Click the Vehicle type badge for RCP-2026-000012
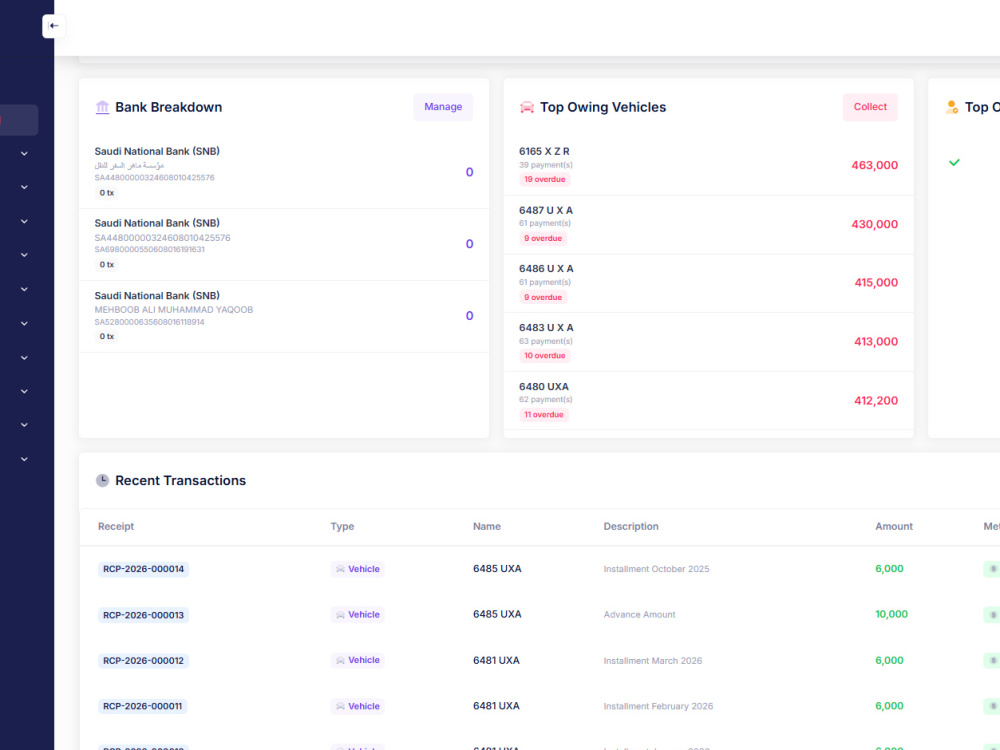 point(357,660)
